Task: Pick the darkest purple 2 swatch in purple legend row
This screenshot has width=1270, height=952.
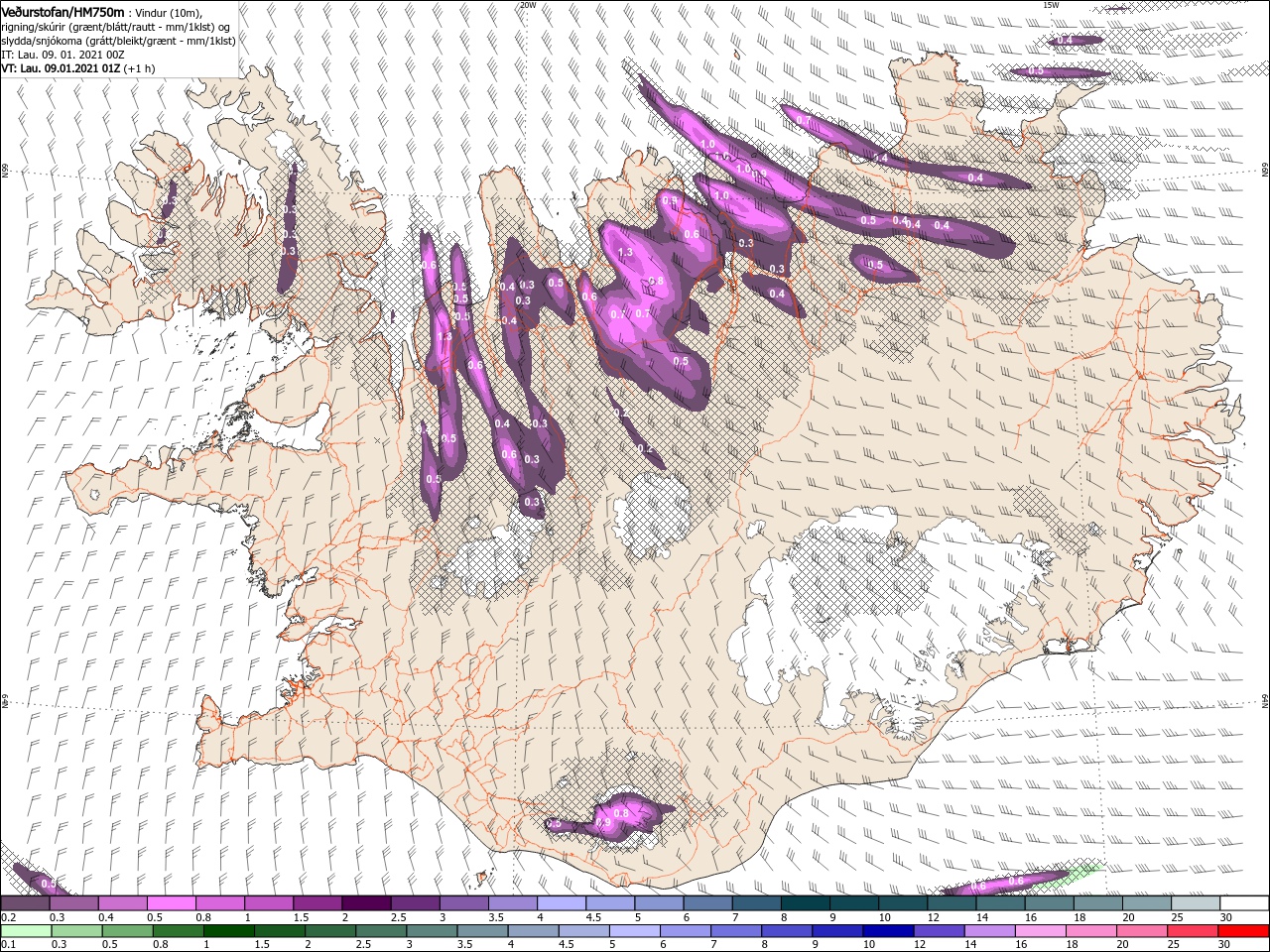Action: click(x=366, y=903)
